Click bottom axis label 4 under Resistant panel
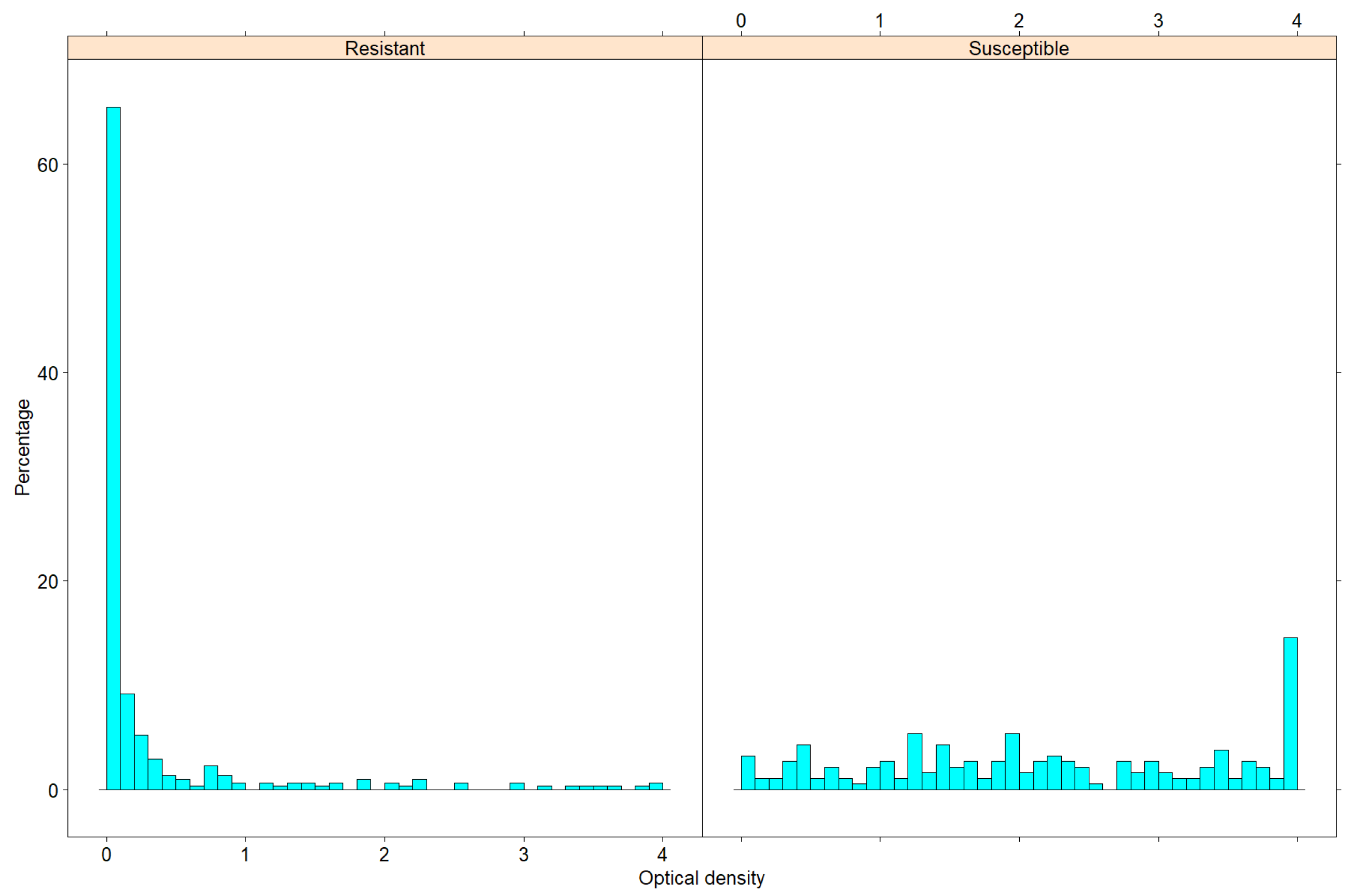The height and width of the screenshot is (896, 1355). click(x=662, y=855)
